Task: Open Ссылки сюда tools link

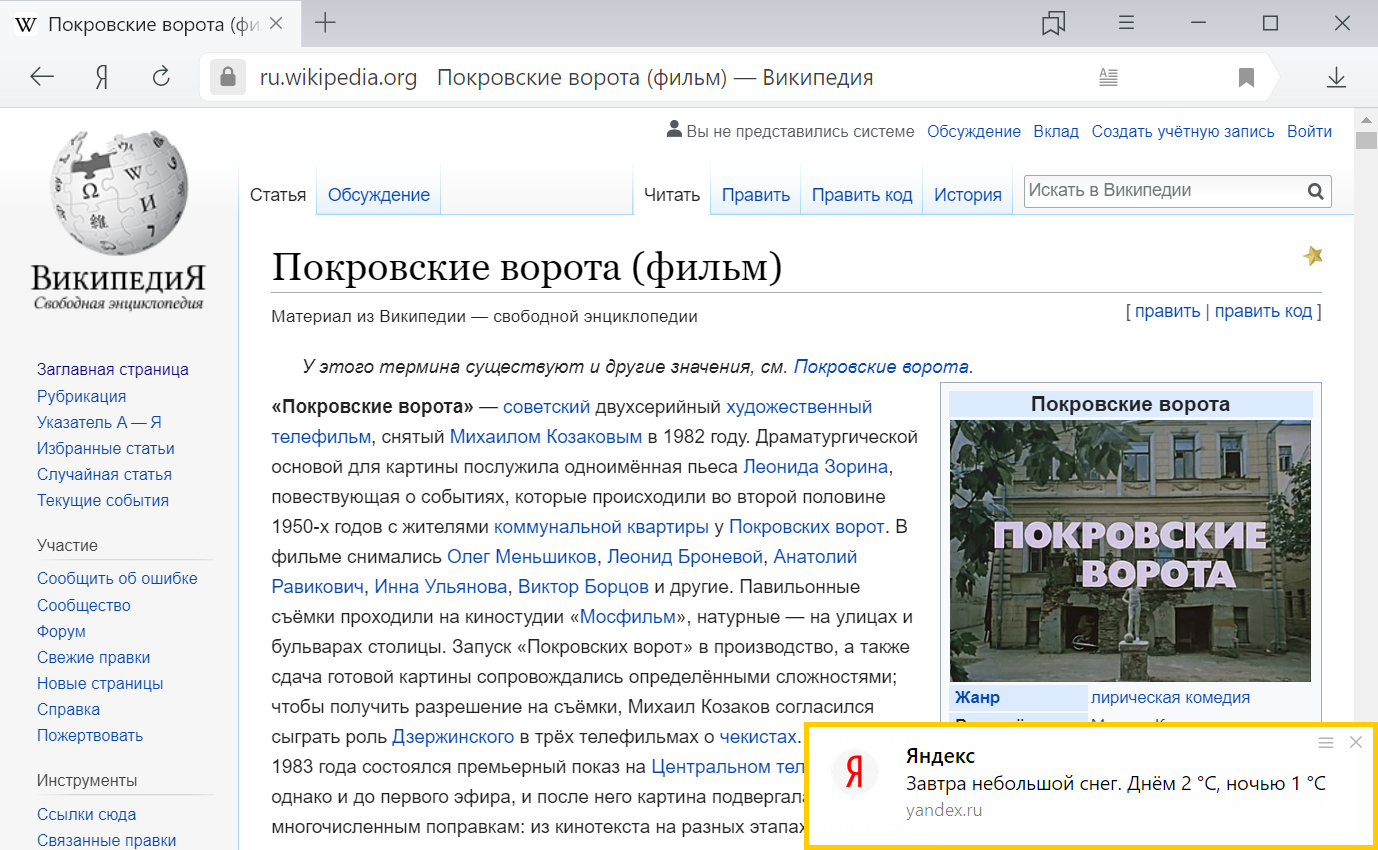Action: (x=87, y=814)
